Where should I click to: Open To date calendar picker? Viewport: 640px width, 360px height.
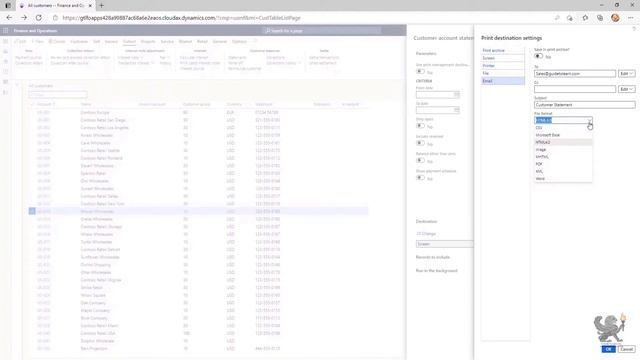[x=456, y=110]
